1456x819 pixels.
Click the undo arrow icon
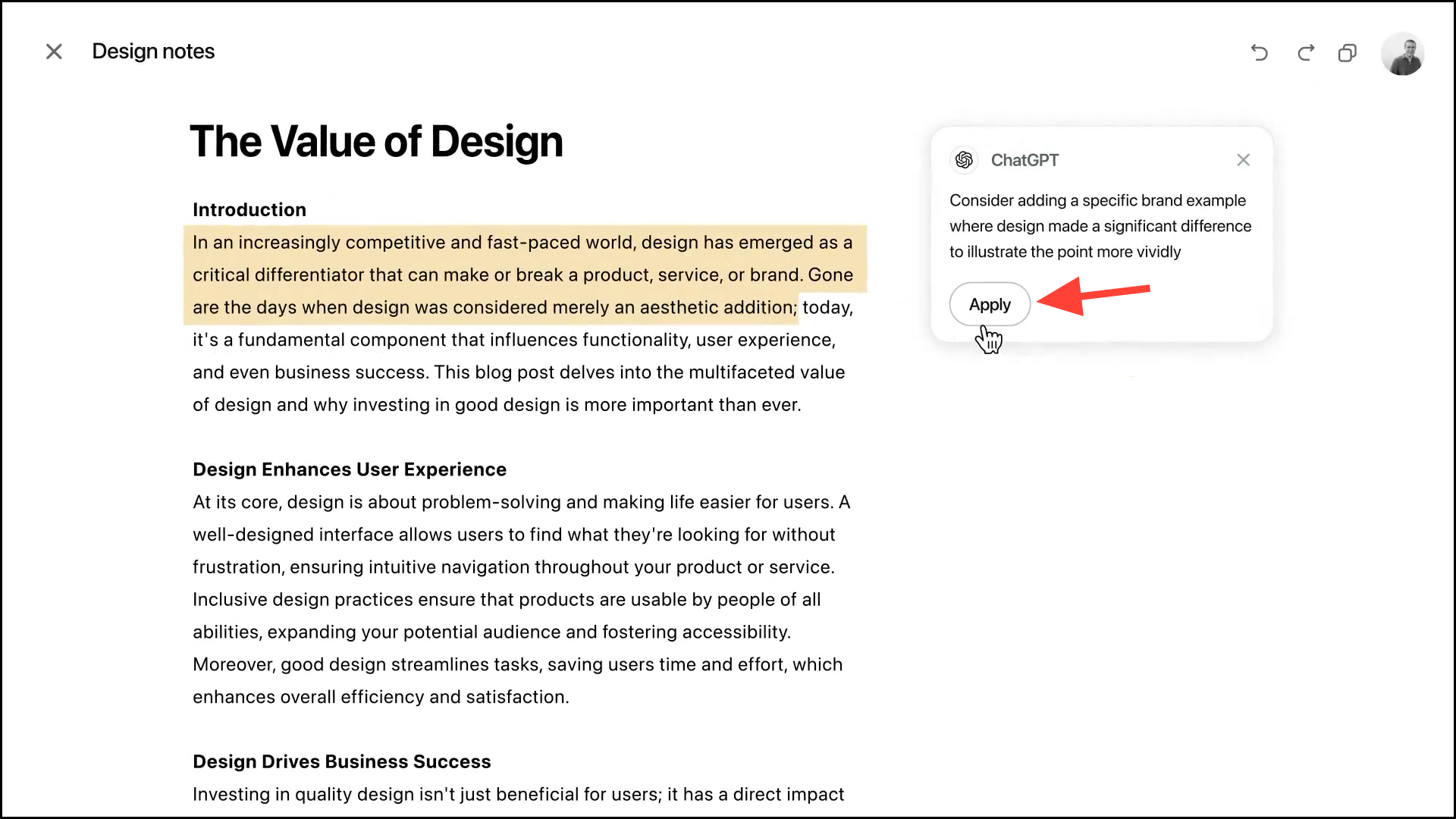tap(1259, 52)
